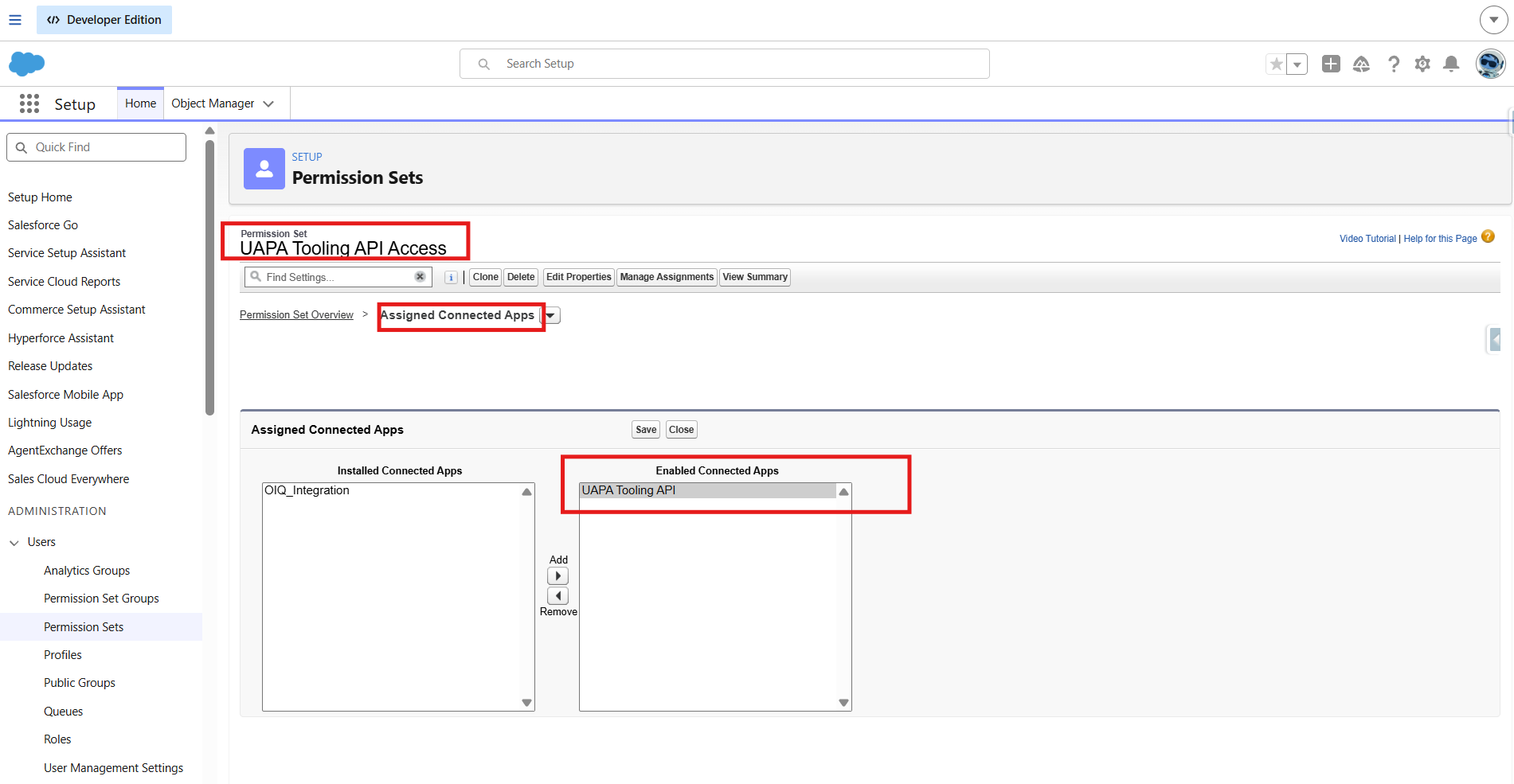Open the Trailhead guidance icon
Screen dimensions: 1514x784
[1361, 64]
